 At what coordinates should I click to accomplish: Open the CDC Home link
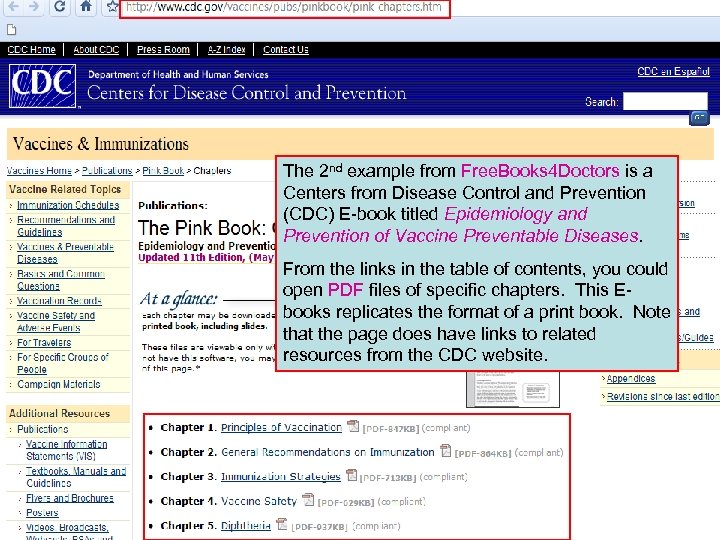pos(31,50)
